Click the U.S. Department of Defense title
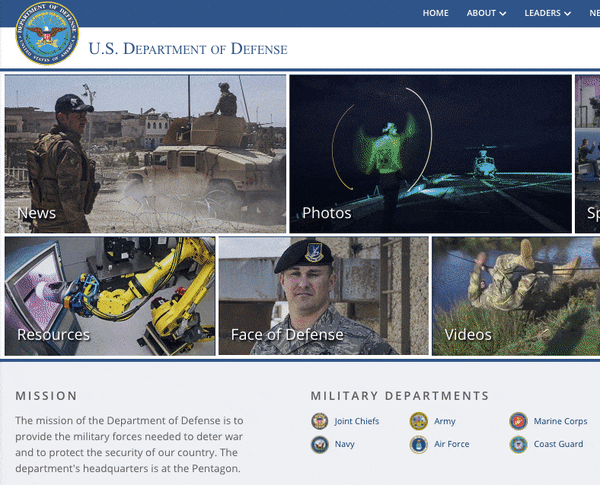 (187, 49)
